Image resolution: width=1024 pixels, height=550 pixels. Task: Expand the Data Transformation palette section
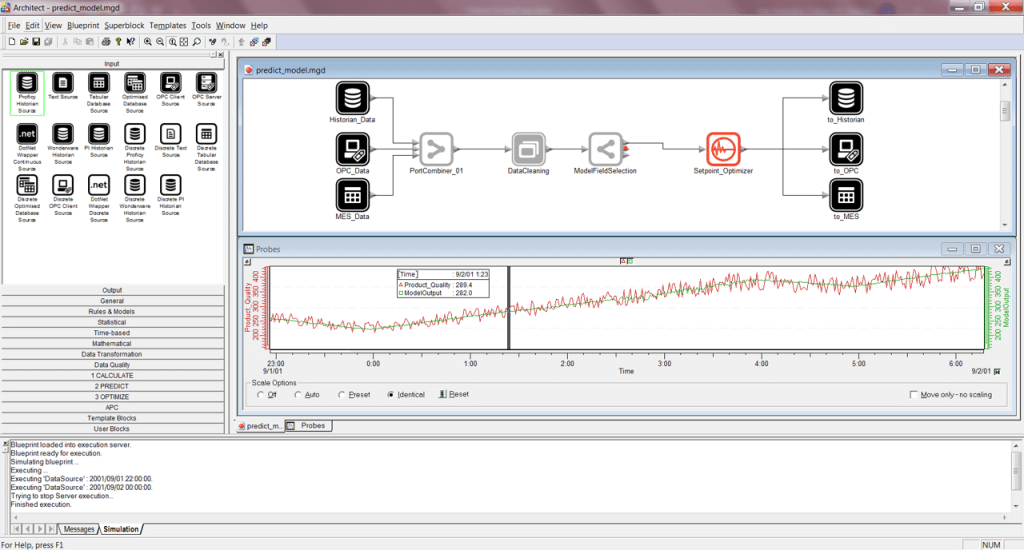click(112, 355)
